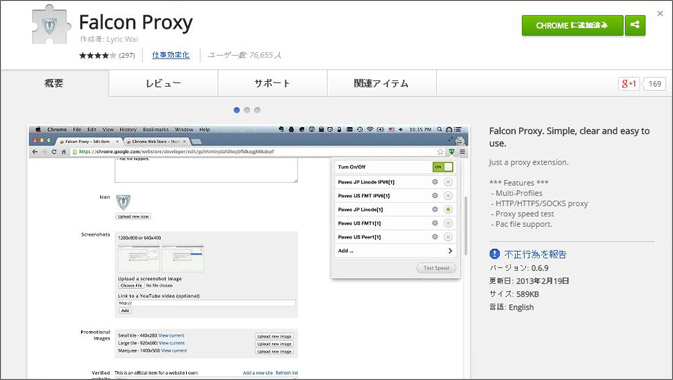Select the Paveo US FMT IPV6[1] radio button
The width and height of the screenshot is (673, 380).
pos(448,196)
